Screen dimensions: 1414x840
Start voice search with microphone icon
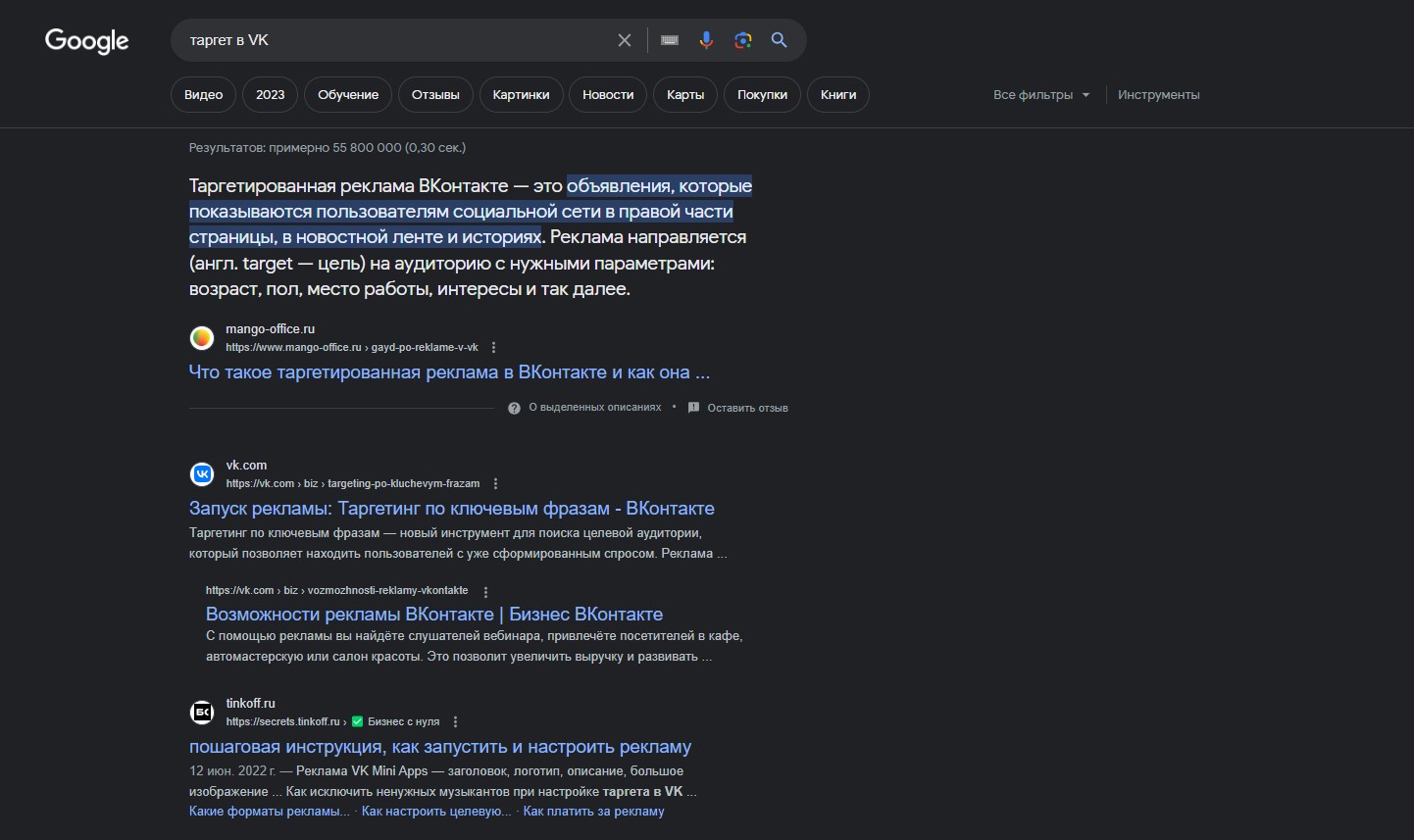pos(706,40)
